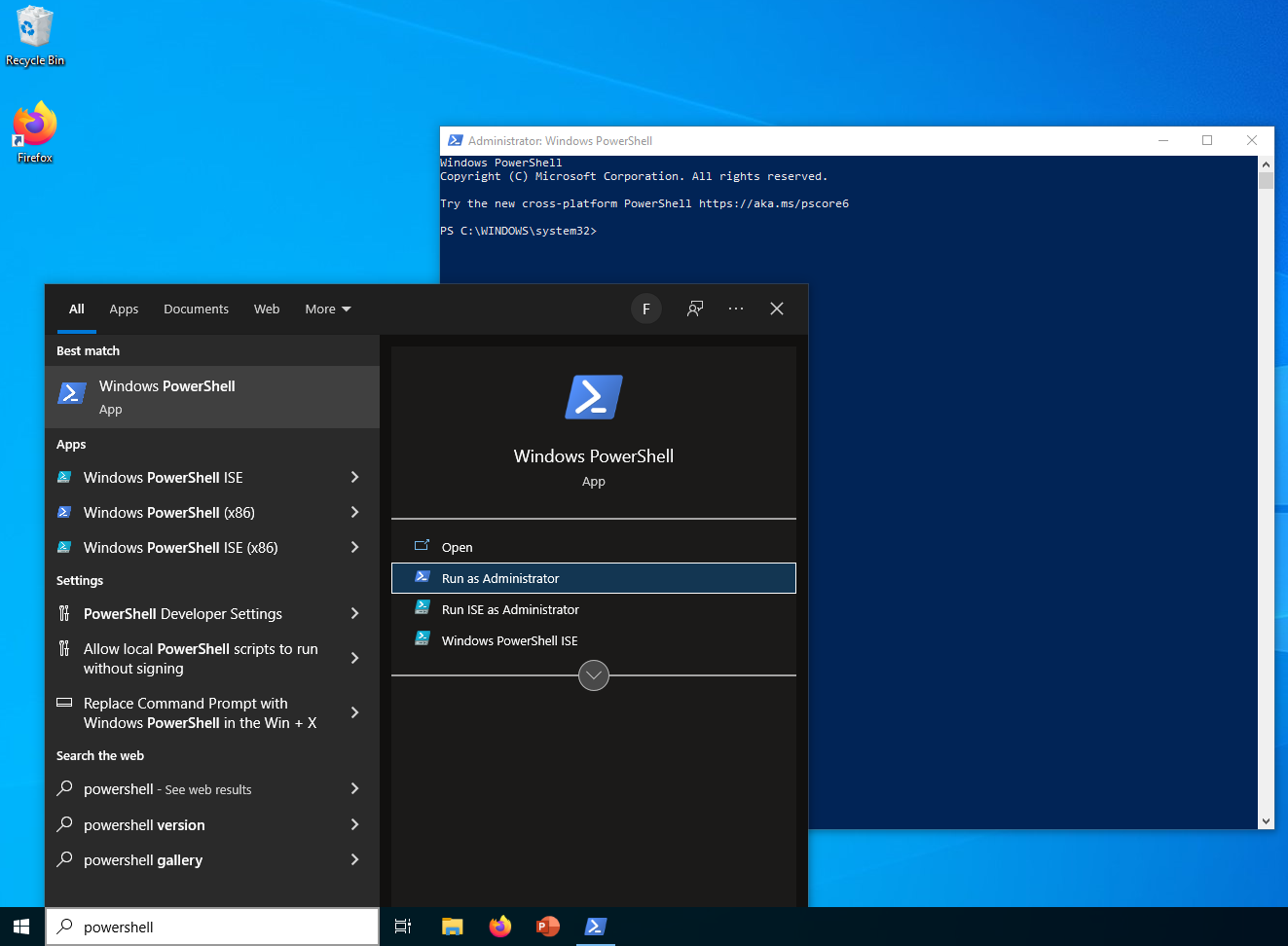Viewport: 1288px width, 946px height.
Task: Click the Best match PowerShell icon
Action: [72, 393]
